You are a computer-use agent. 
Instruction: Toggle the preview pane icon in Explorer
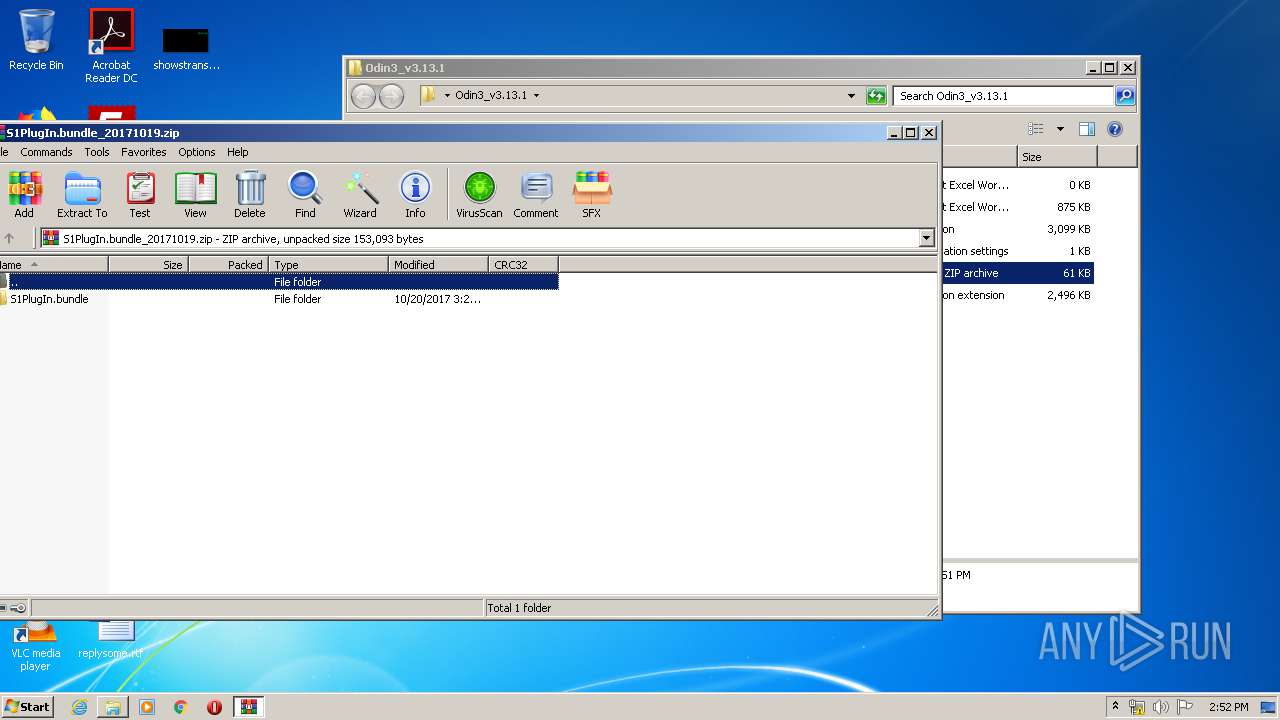(1087, 129)
